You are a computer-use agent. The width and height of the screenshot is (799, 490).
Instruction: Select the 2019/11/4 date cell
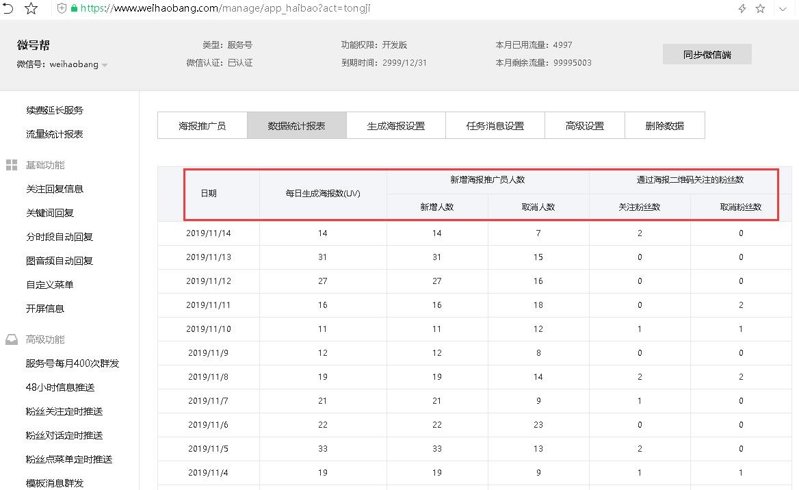click(208, 473)
